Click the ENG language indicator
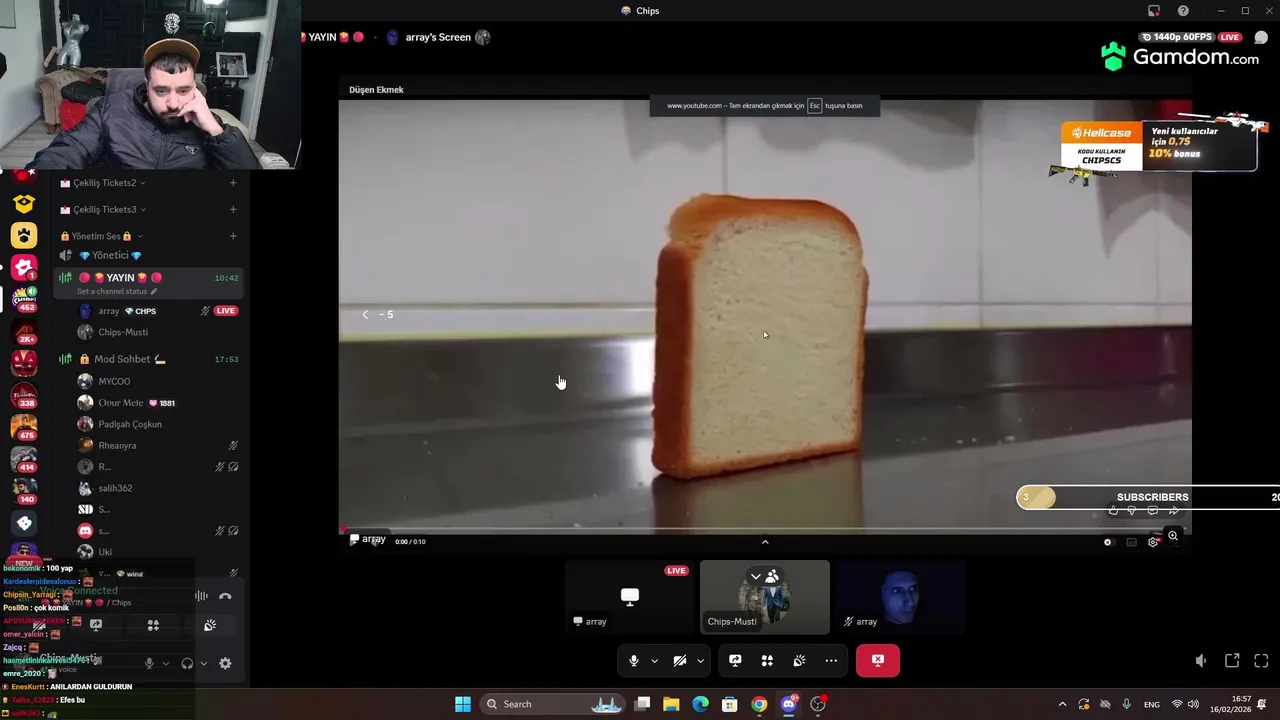 point(1152,704)
